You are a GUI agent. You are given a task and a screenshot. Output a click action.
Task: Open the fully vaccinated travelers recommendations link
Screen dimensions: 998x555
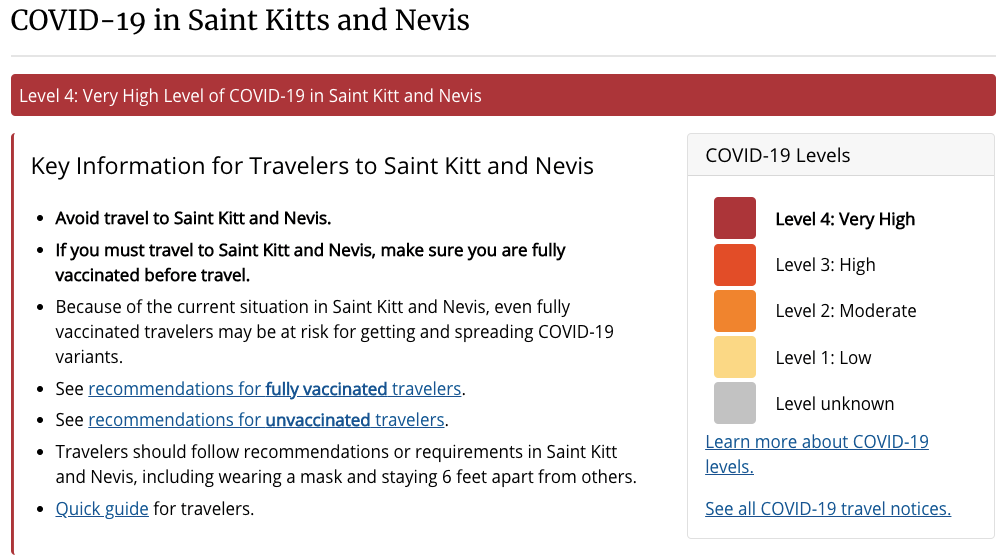(276, 388)
